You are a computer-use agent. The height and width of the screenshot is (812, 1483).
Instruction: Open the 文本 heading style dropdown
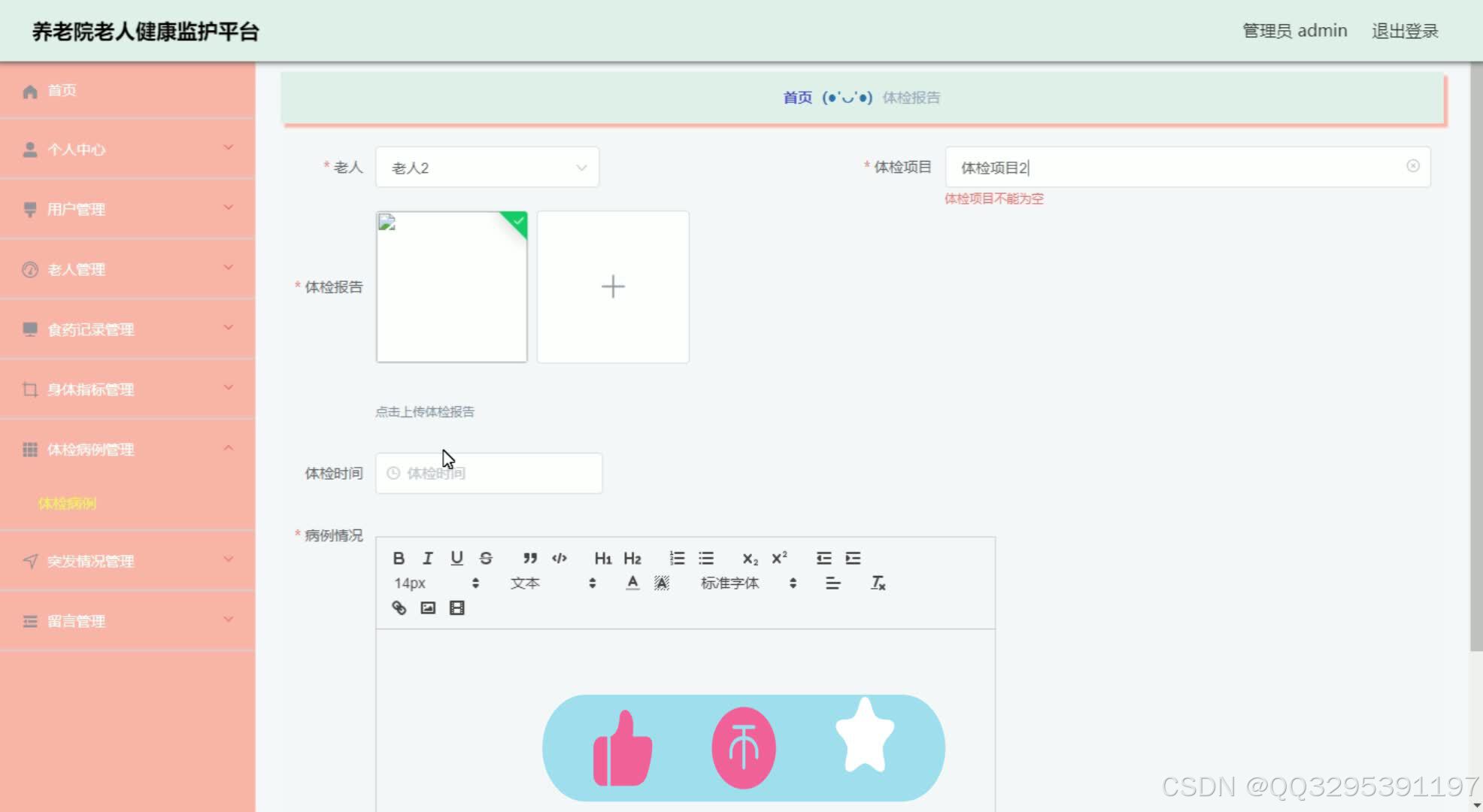coord(553,583)
